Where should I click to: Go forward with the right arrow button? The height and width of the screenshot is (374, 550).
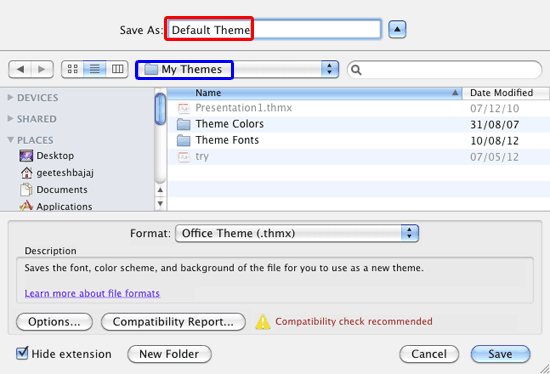point(42,69)
